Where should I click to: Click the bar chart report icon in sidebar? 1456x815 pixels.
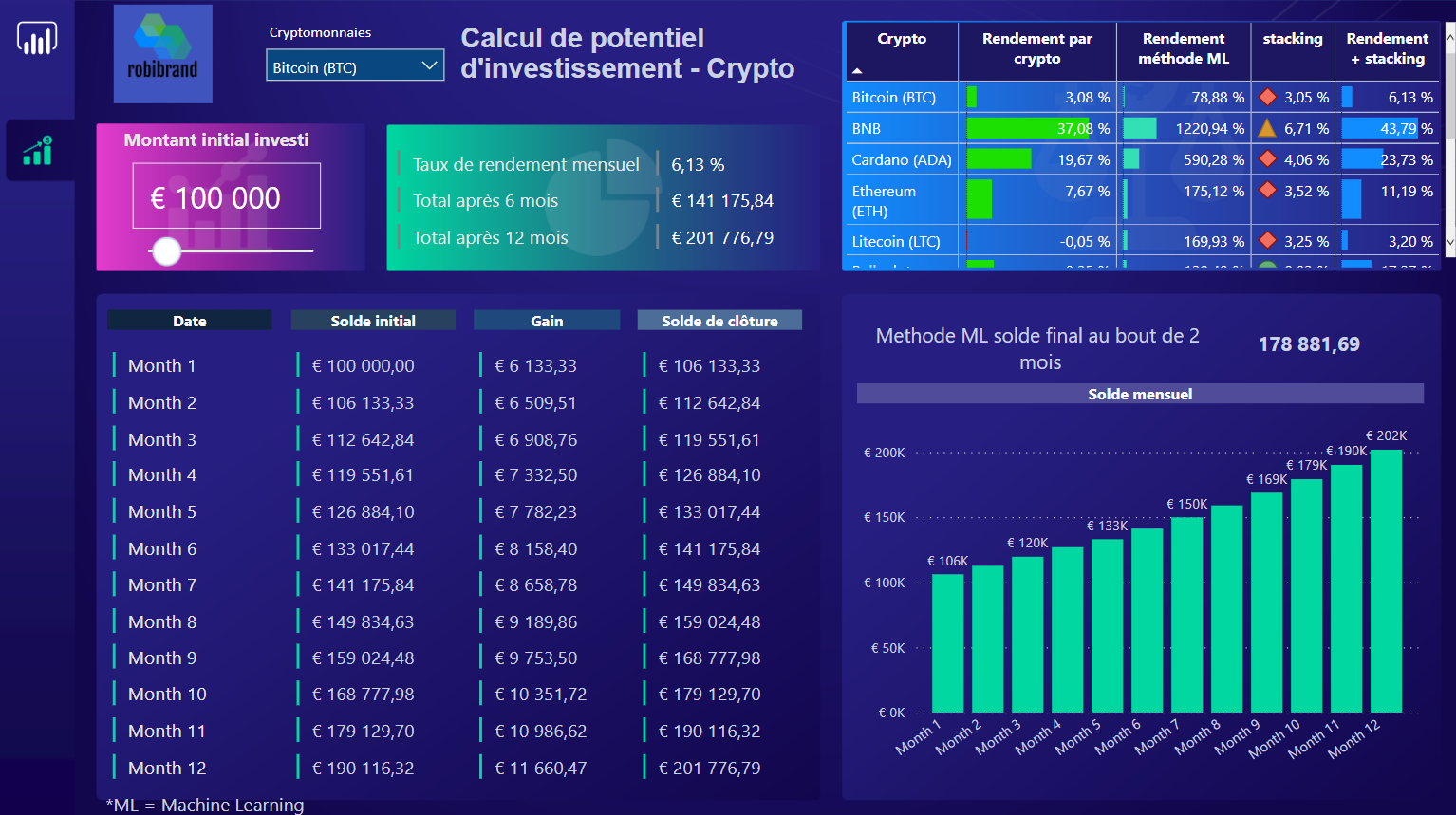[37, 39]
